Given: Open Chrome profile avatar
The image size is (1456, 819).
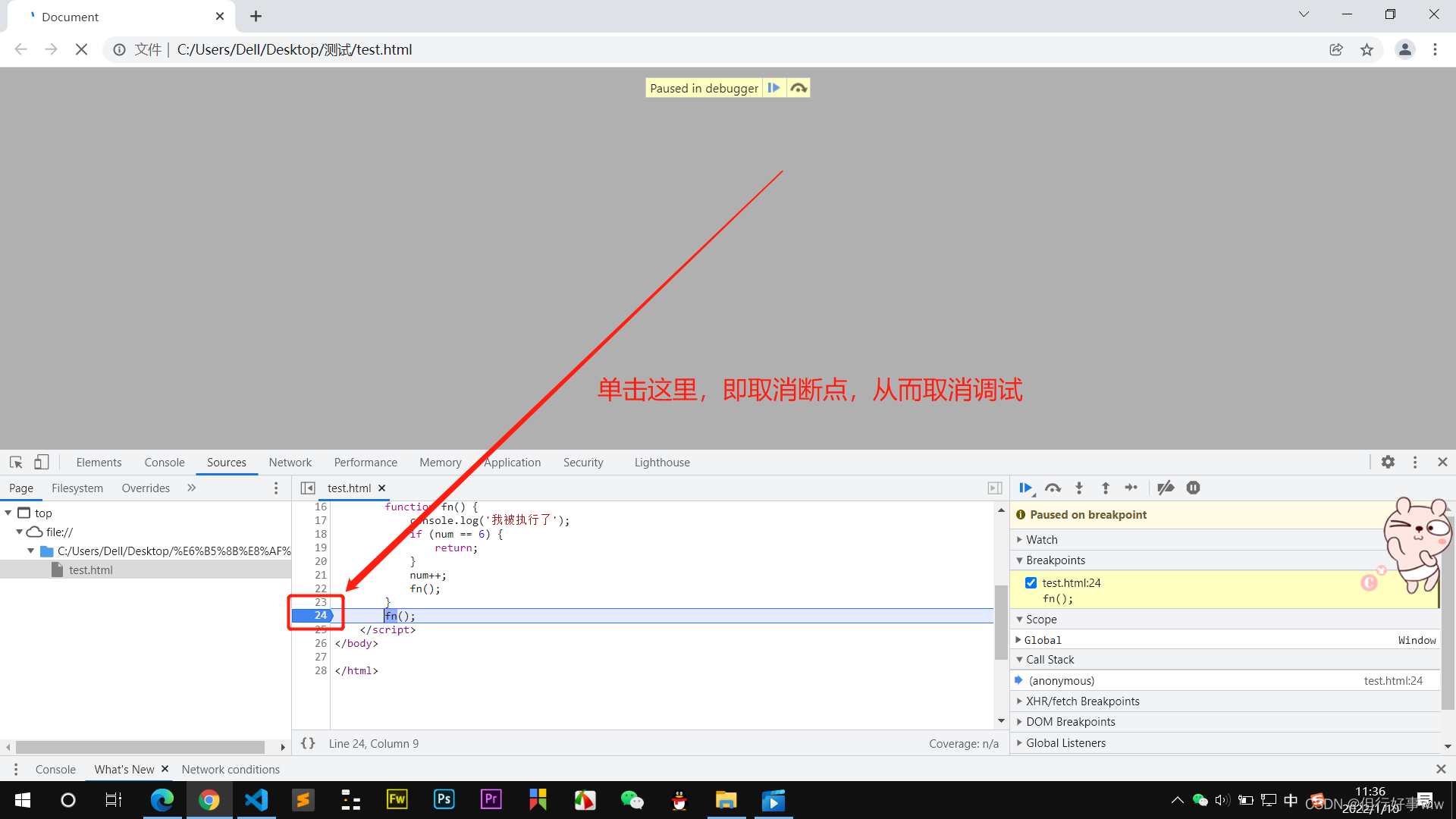Looking at the screenshot, I should [x=1405, y=49].
